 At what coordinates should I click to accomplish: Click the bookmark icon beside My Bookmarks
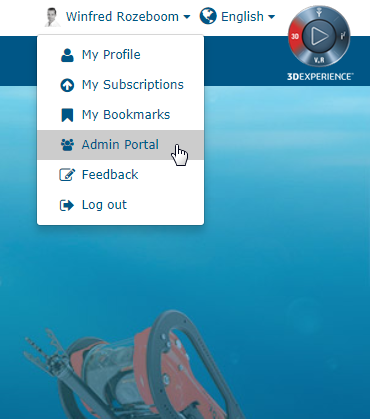[67, 115]
